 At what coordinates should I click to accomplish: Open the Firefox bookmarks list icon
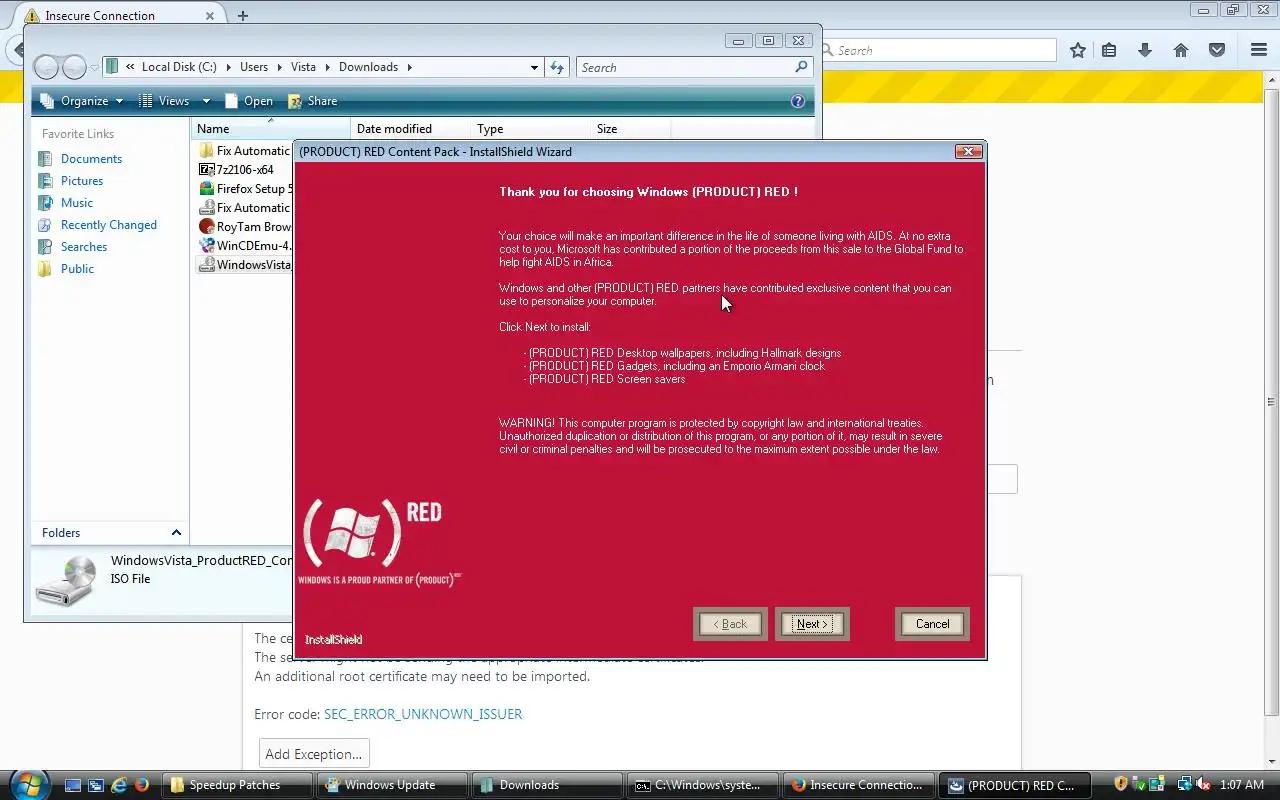click(x=1109, y=50)
